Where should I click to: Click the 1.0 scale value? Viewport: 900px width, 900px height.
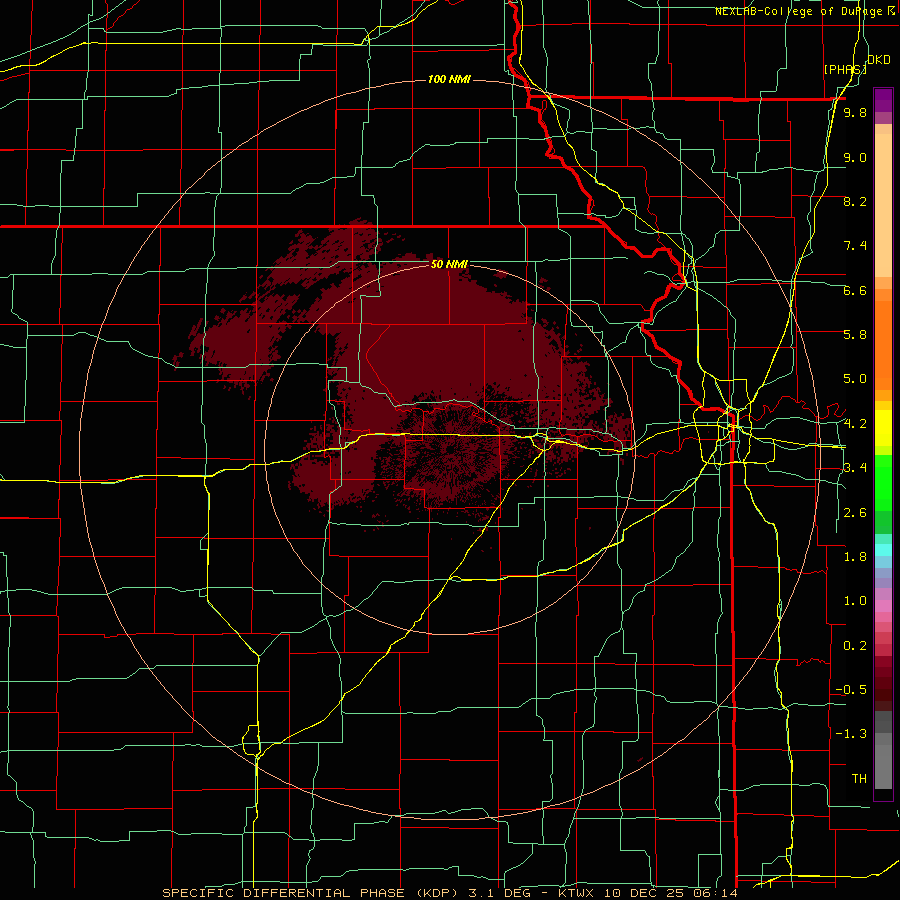[x=855, y=601]
